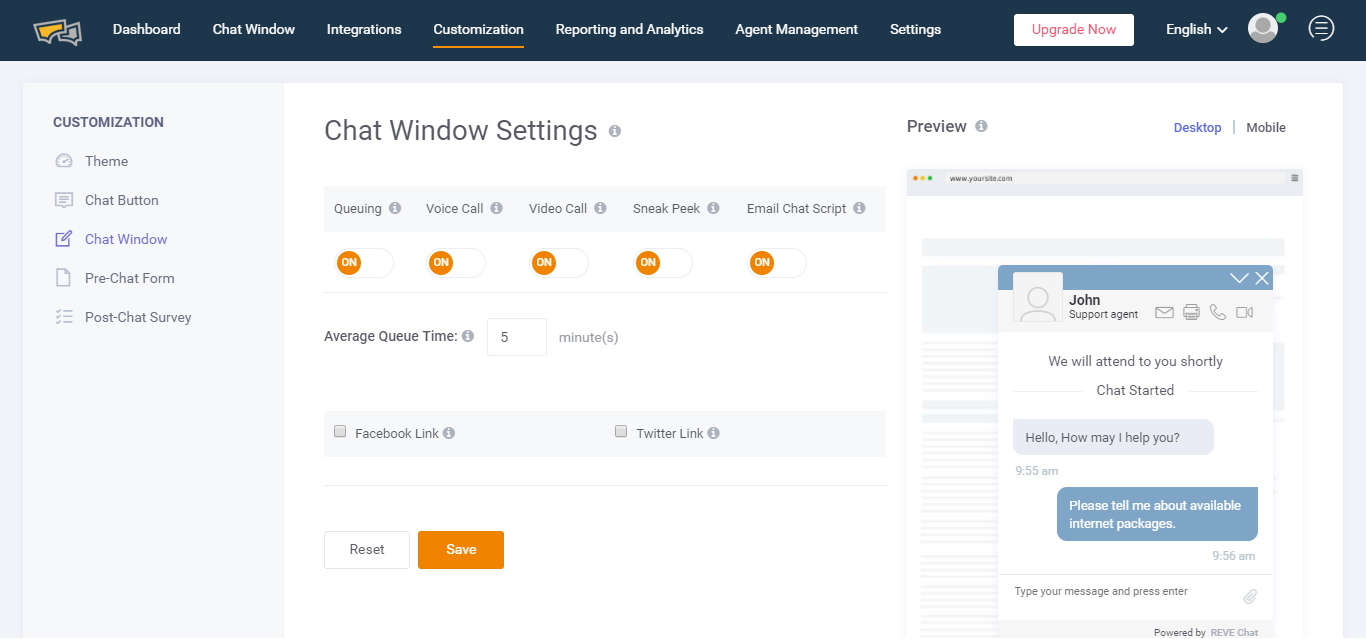Click the Email Chat Script info icon
Image resolution: width=1366 pixels, height=639 pixels.
[859, 208]
